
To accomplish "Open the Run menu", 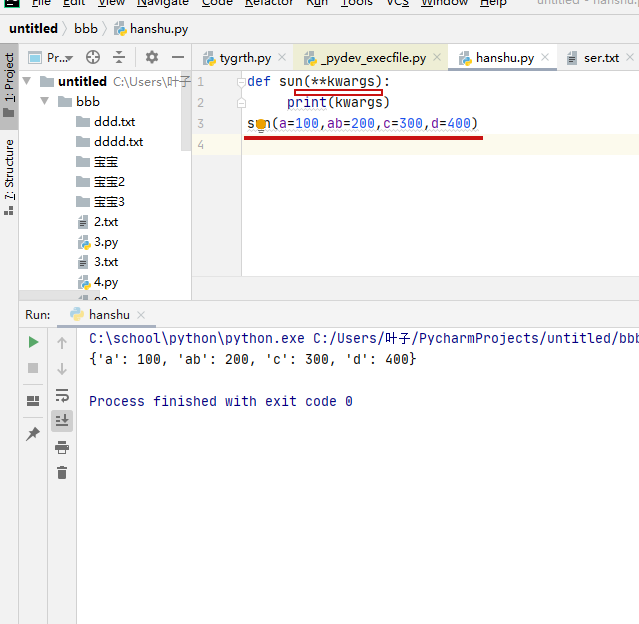I will (317, 3).
